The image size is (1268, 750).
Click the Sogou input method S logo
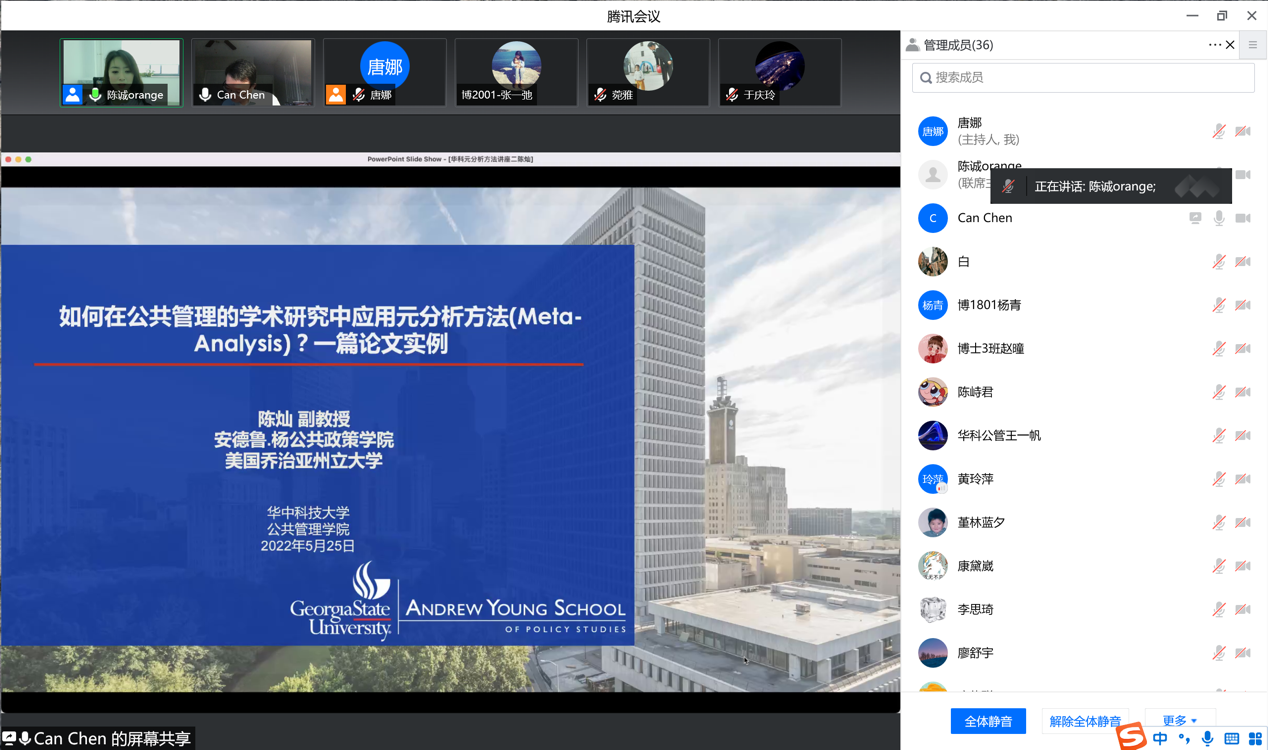click(1131, 737)
